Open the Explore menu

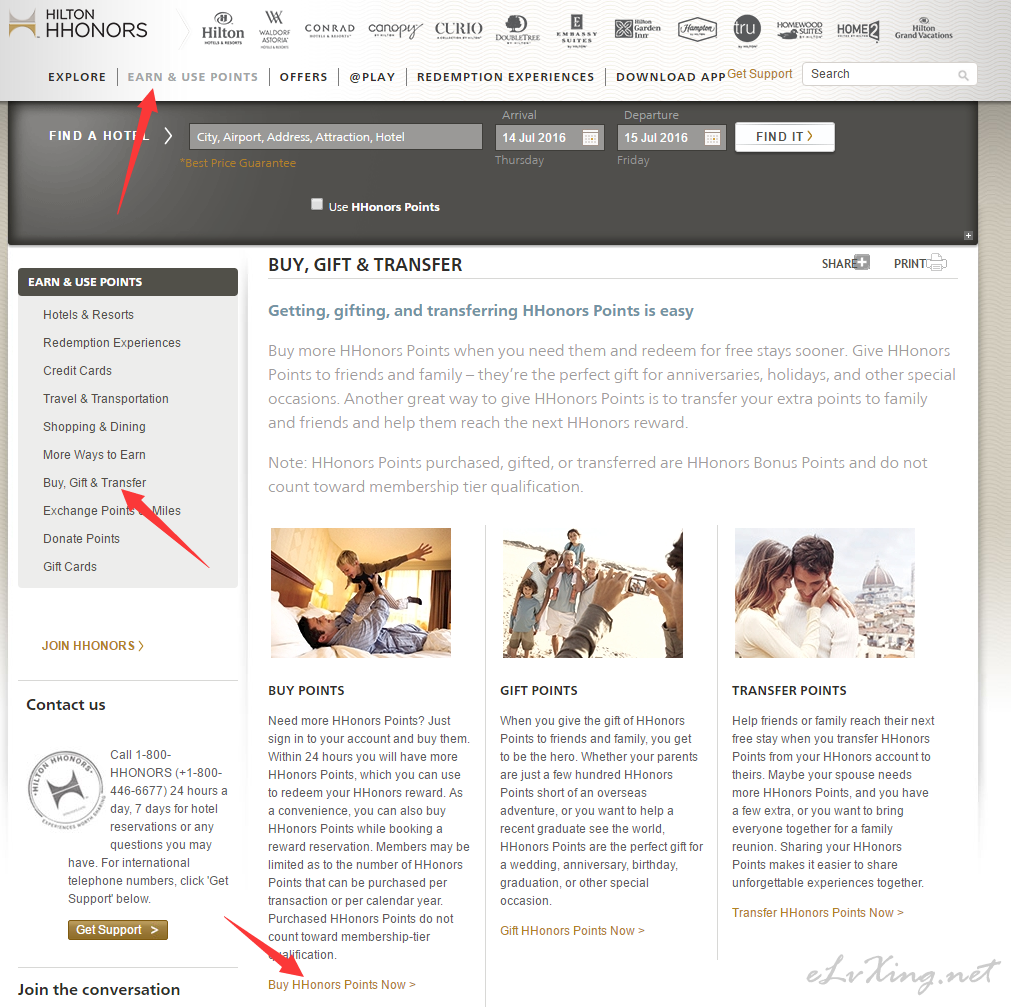coord(77,77)
